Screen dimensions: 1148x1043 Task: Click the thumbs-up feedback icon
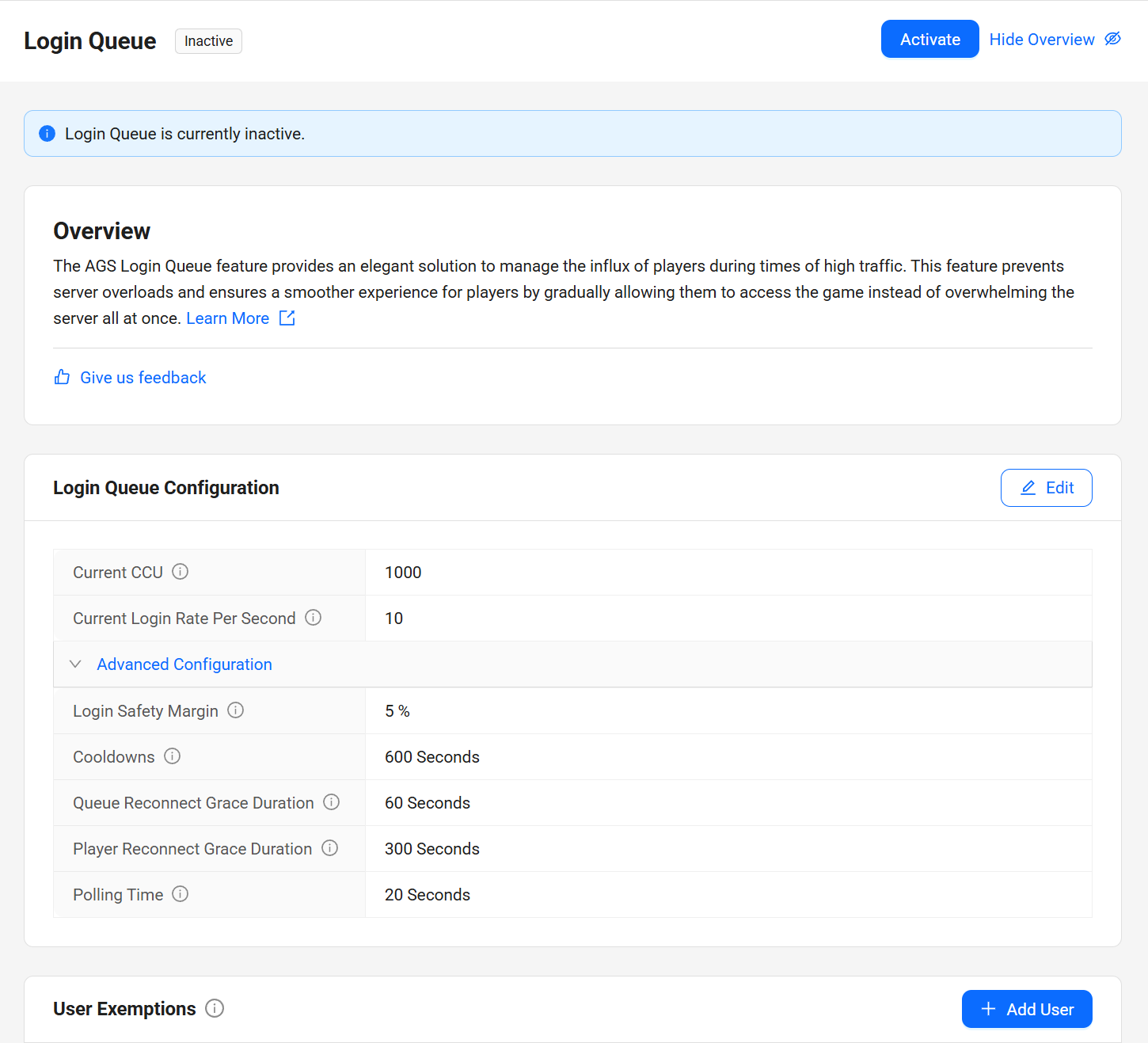pyautogui.click(x=62, y=377)
